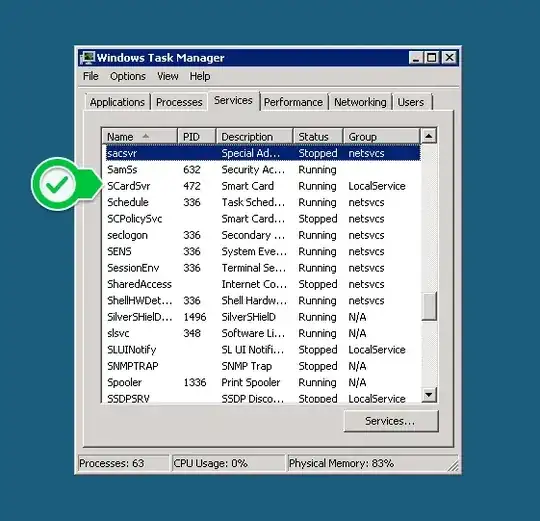Click the window resize grip corner

[454, 466]
